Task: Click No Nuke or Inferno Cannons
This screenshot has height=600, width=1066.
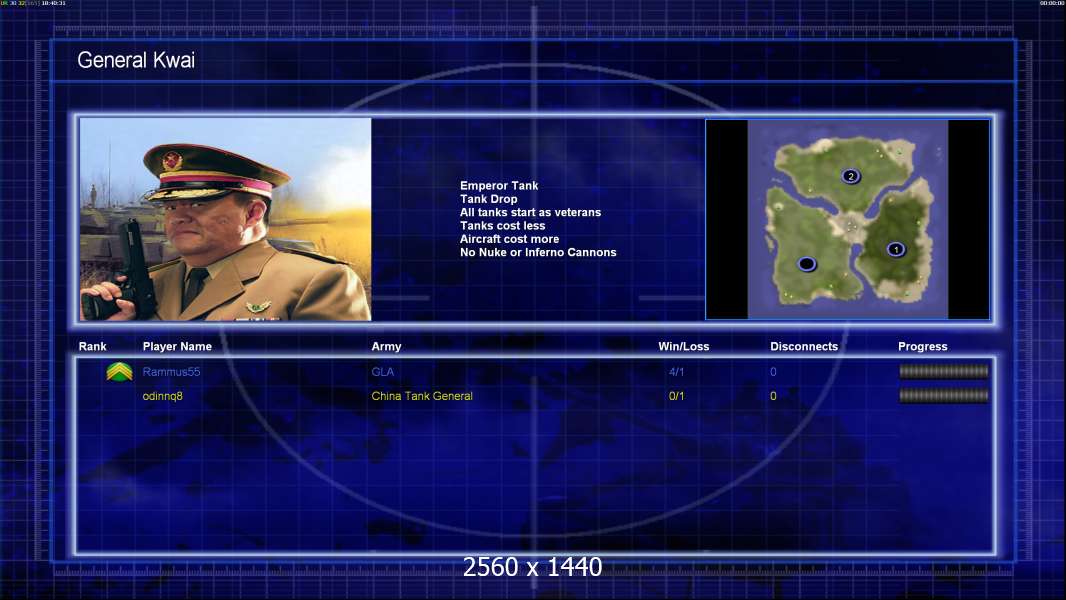Action: click(x=538, y=252)
